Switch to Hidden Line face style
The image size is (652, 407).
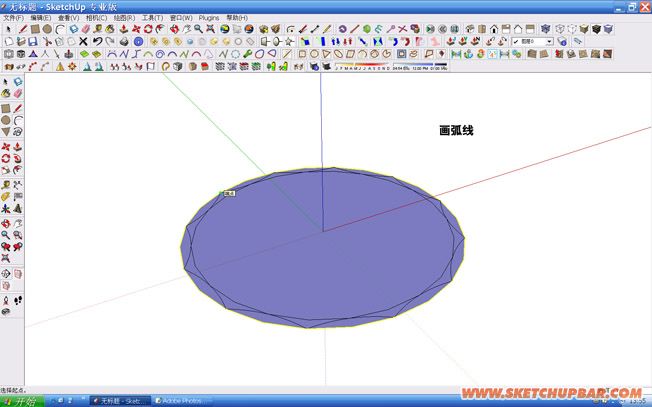[572, 29]
